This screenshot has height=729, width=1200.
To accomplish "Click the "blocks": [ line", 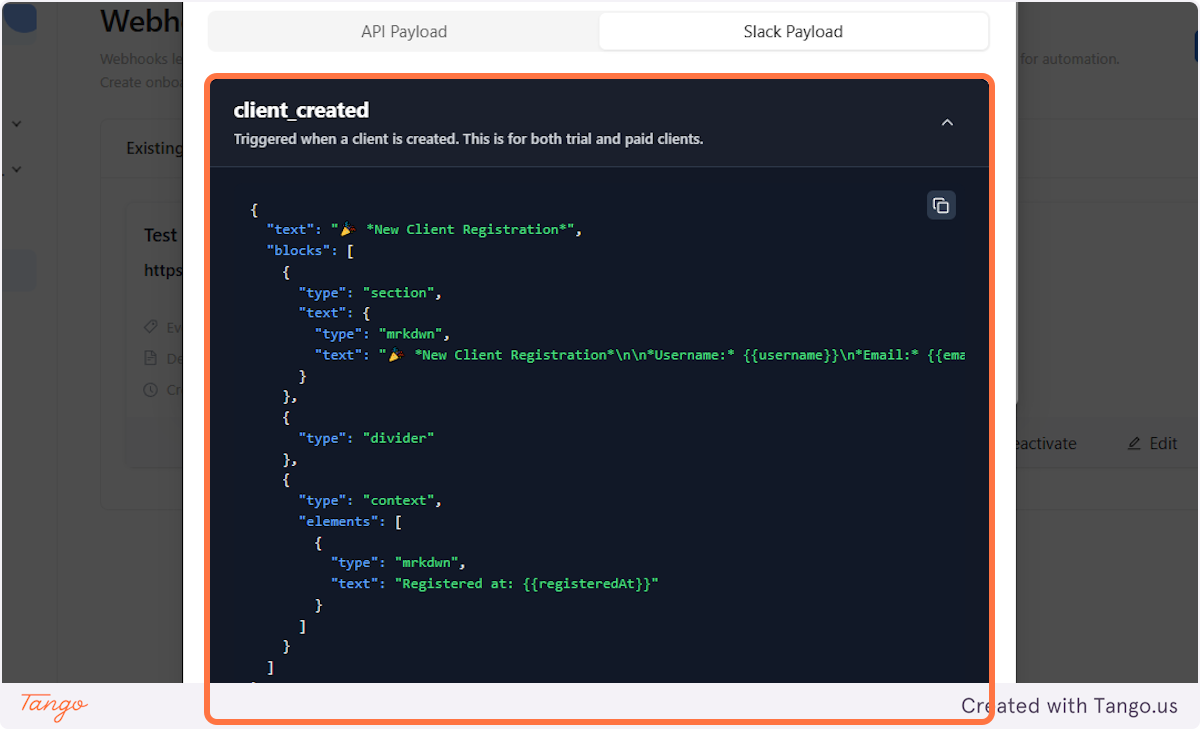I will 310,250.
